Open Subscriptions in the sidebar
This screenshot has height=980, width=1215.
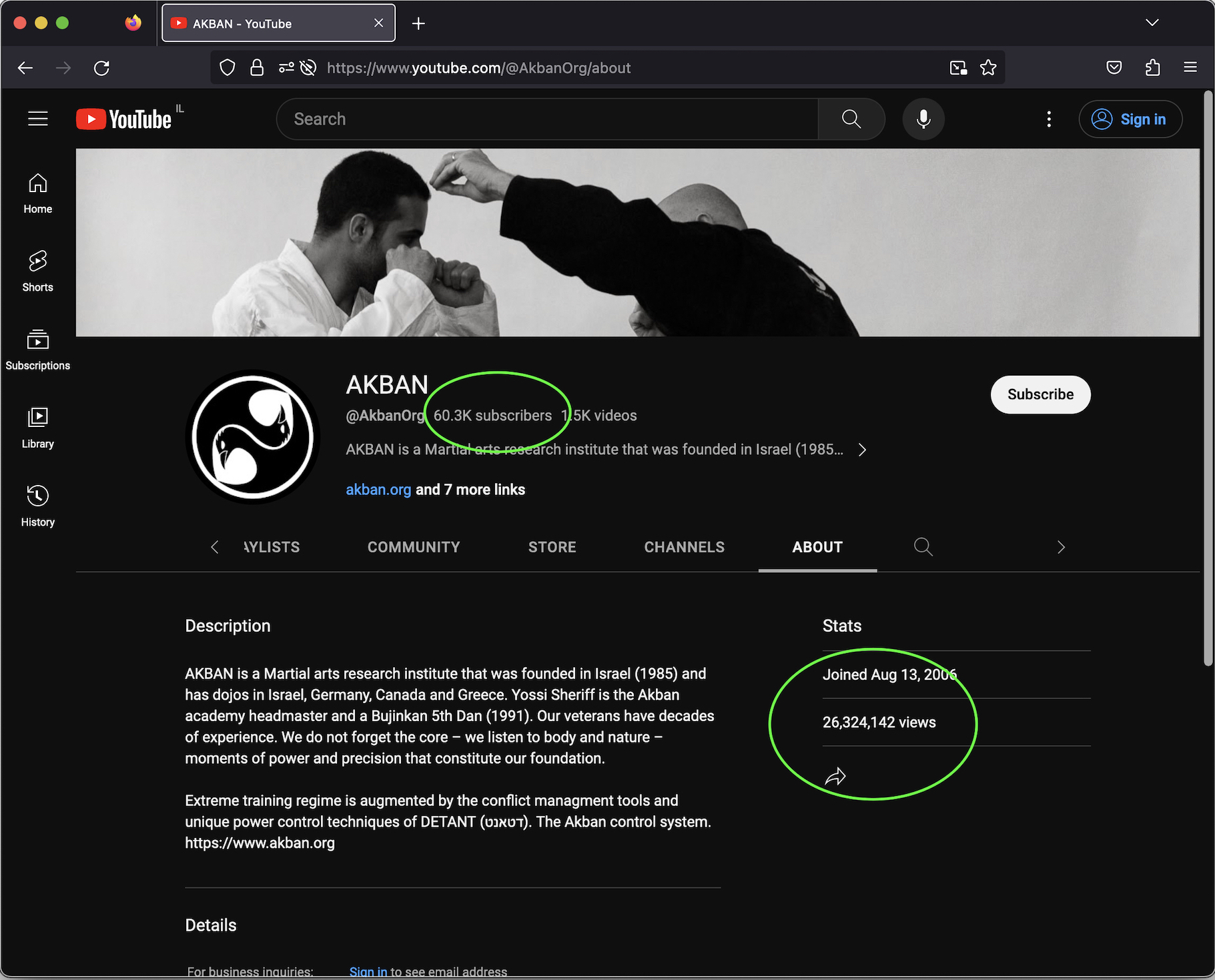38,350
